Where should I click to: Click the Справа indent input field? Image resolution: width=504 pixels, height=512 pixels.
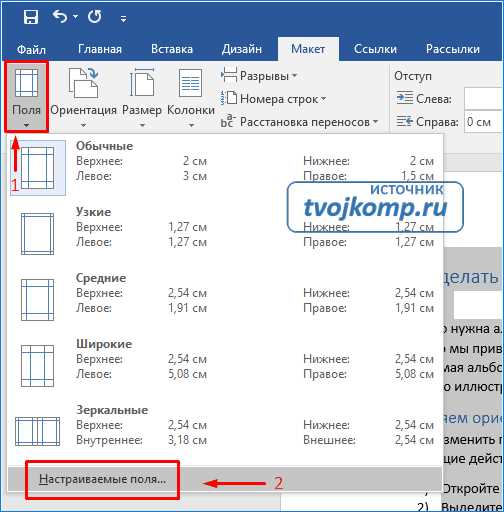483,122
